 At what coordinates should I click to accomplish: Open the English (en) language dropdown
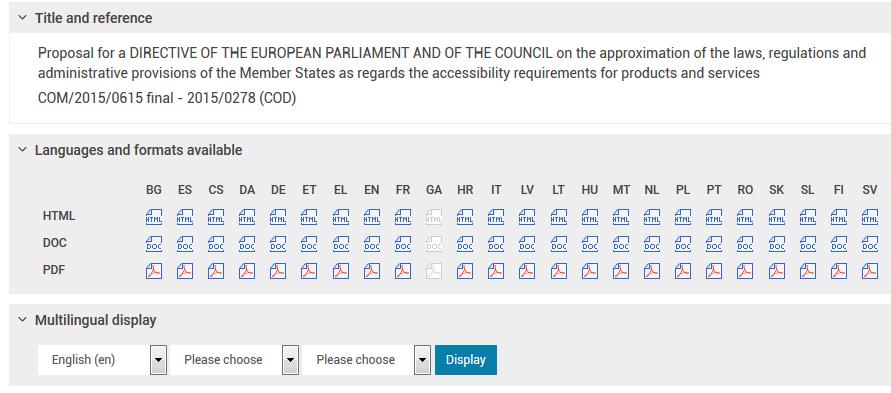click(x=102, y=360)
